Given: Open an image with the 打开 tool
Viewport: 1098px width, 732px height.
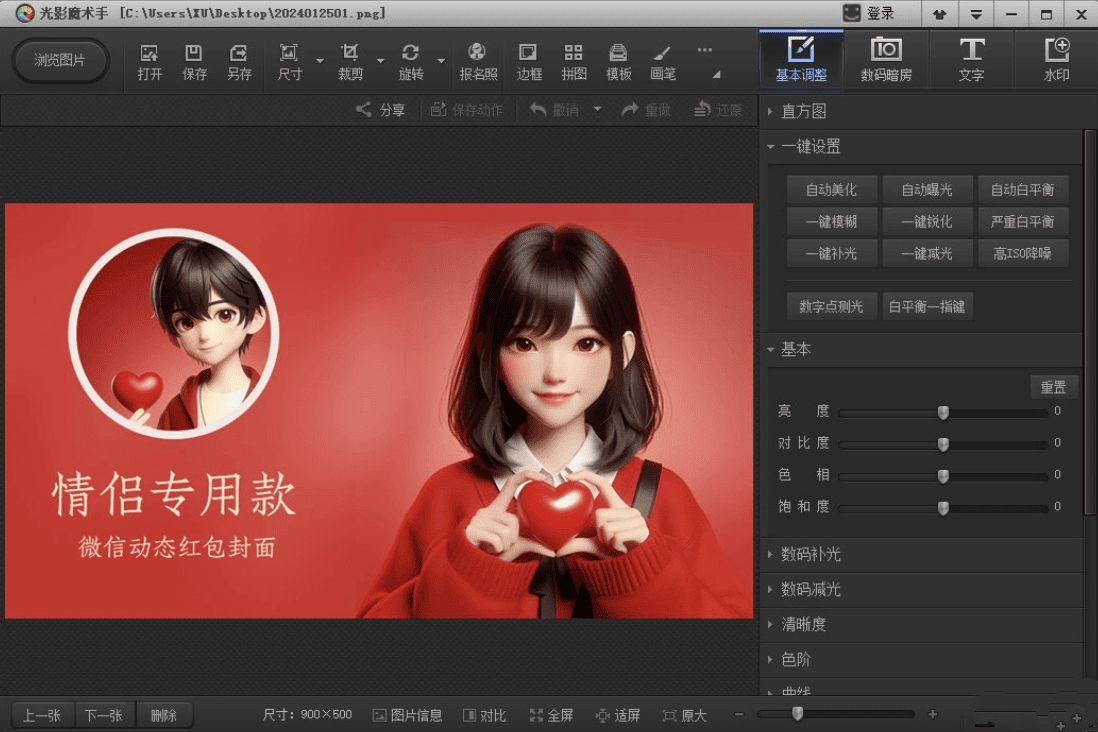Looking at the screenshot, I should pyautogui.click(x=149, y=62).
